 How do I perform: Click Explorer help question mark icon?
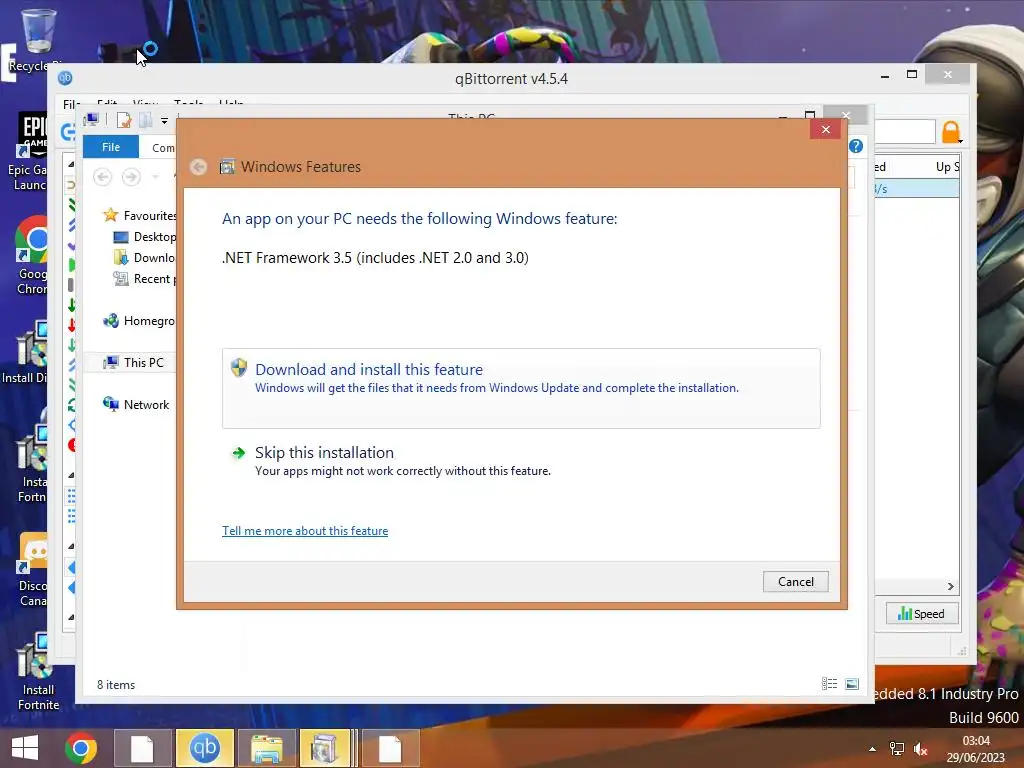click(x=856, y=146)
